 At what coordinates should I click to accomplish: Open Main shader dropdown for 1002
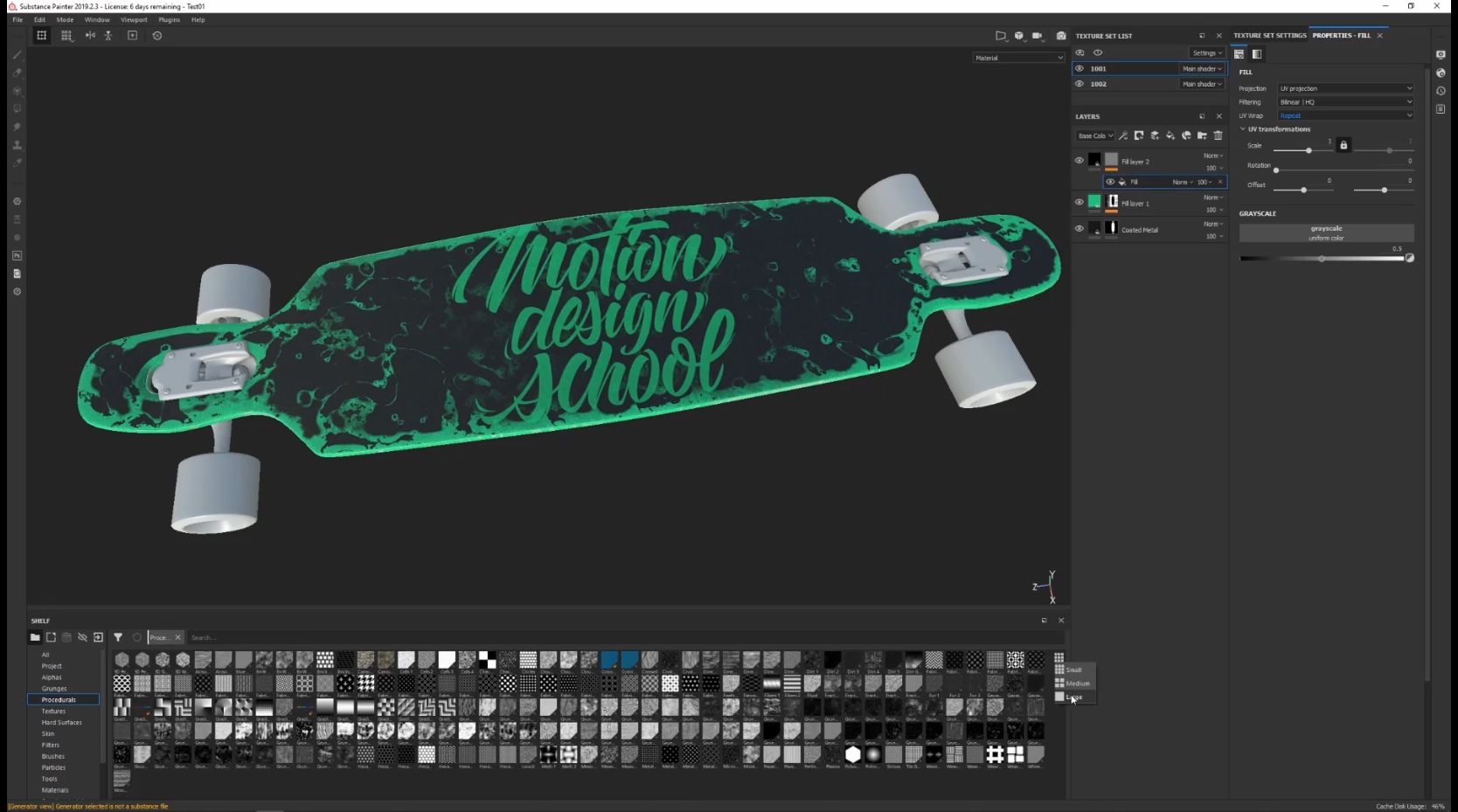[x=1202, y=84]
